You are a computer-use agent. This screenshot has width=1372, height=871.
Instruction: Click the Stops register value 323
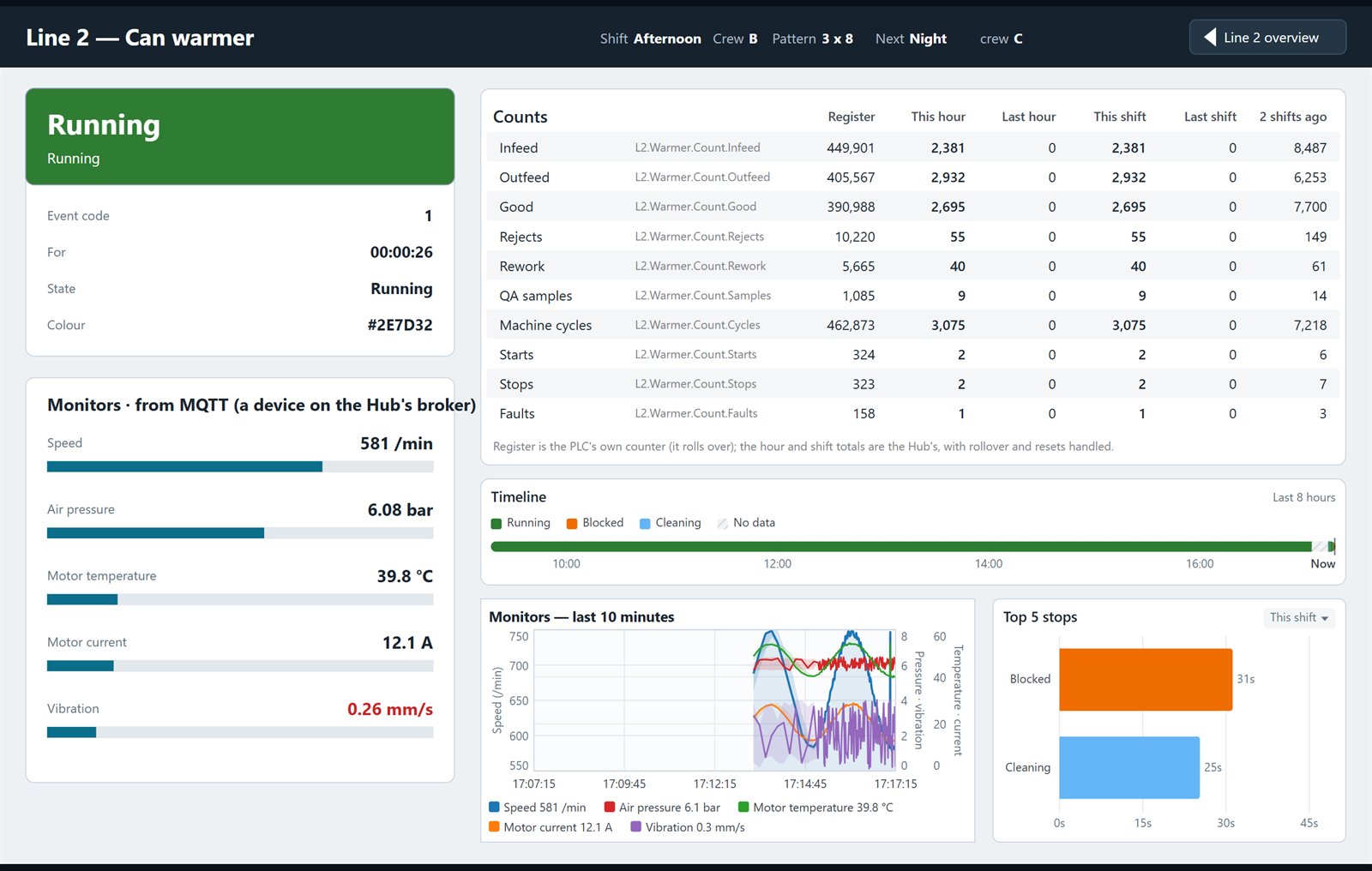coord(864,384)
